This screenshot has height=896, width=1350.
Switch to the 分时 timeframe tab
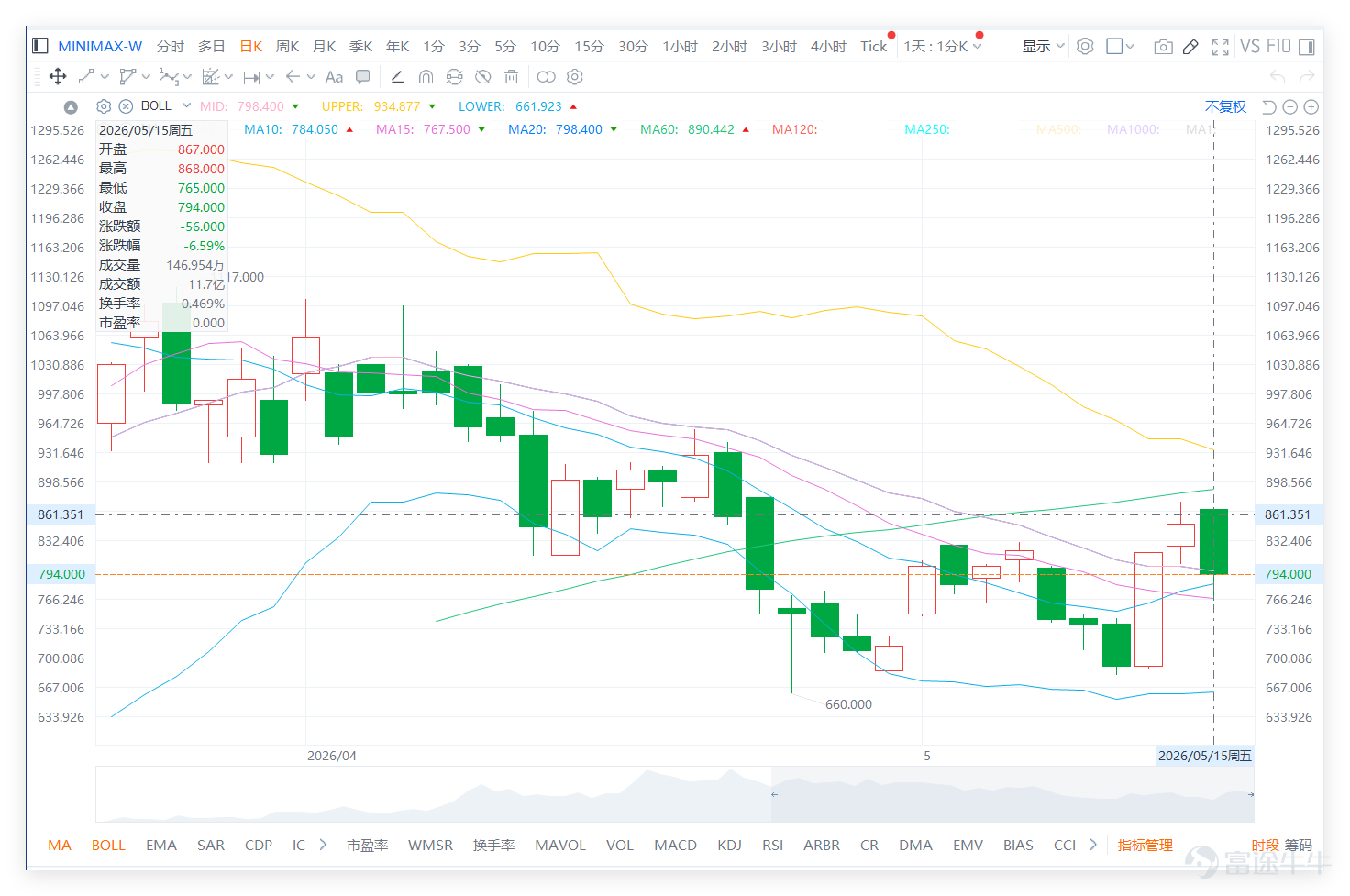(x=170, y=46)
